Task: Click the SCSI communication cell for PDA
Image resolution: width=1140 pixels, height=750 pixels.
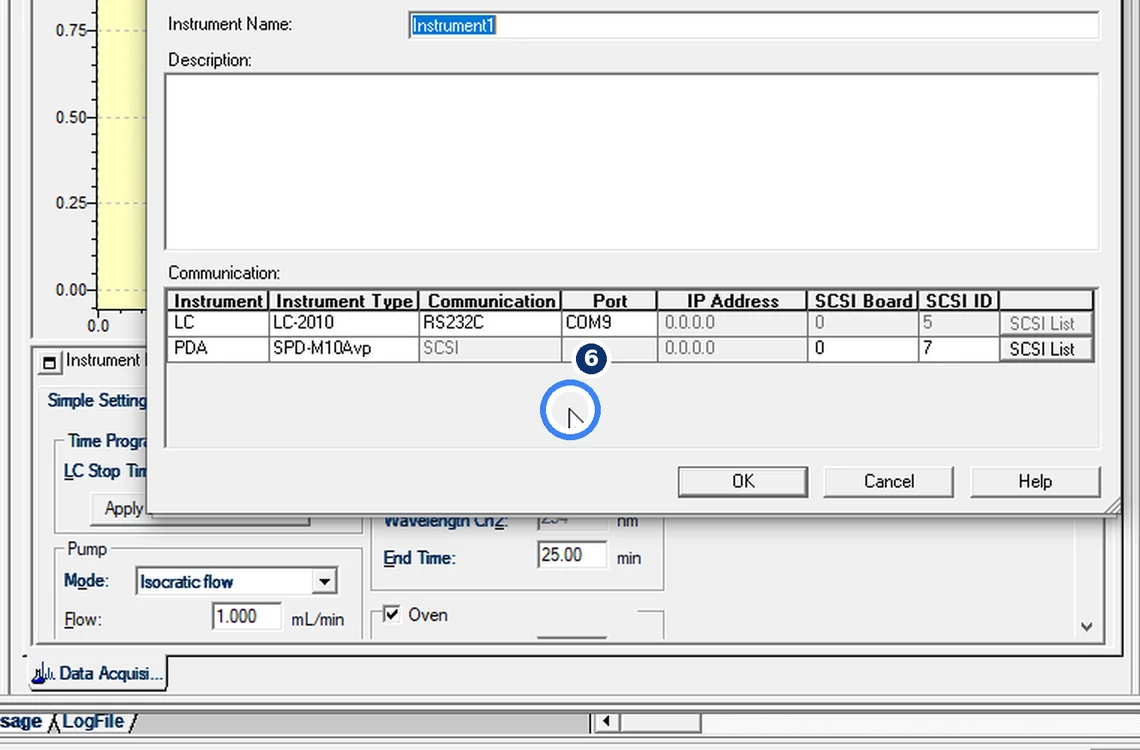Action: 490,349
